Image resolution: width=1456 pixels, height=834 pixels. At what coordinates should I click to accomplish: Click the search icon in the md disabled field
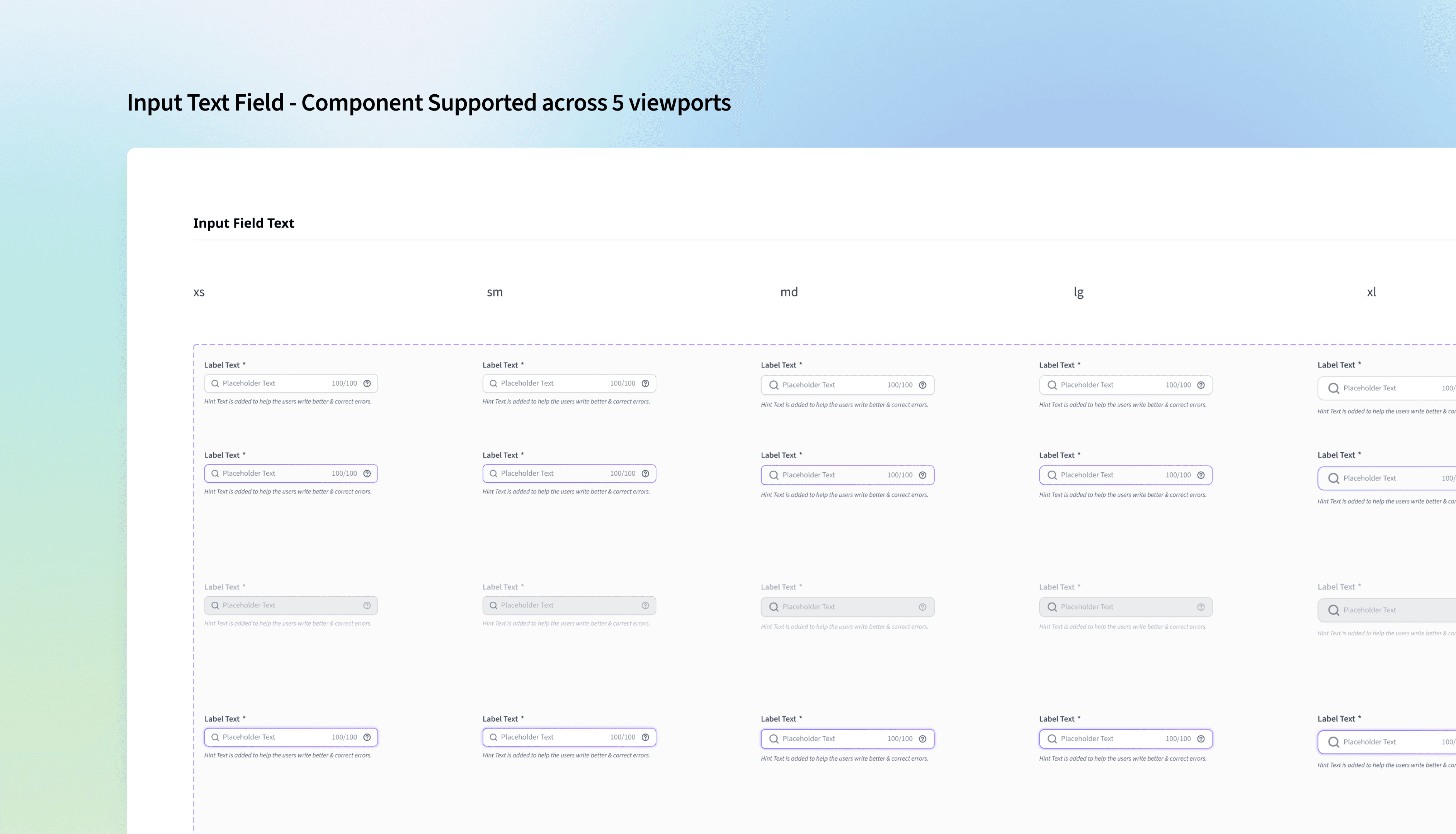pos(774,607)
